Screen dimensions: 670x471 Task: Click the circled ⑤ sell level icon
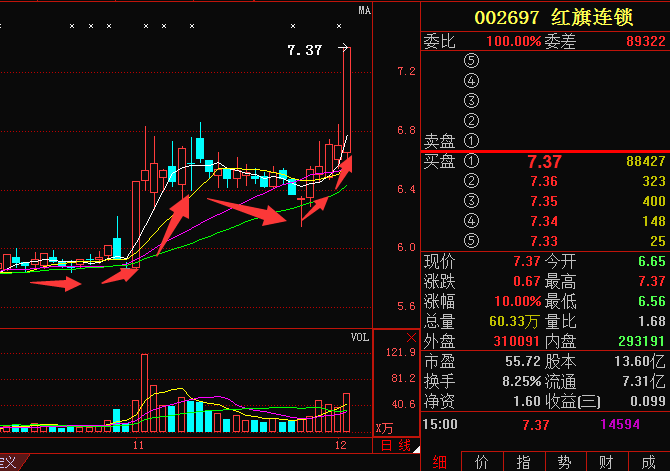[x=473, y=60]
